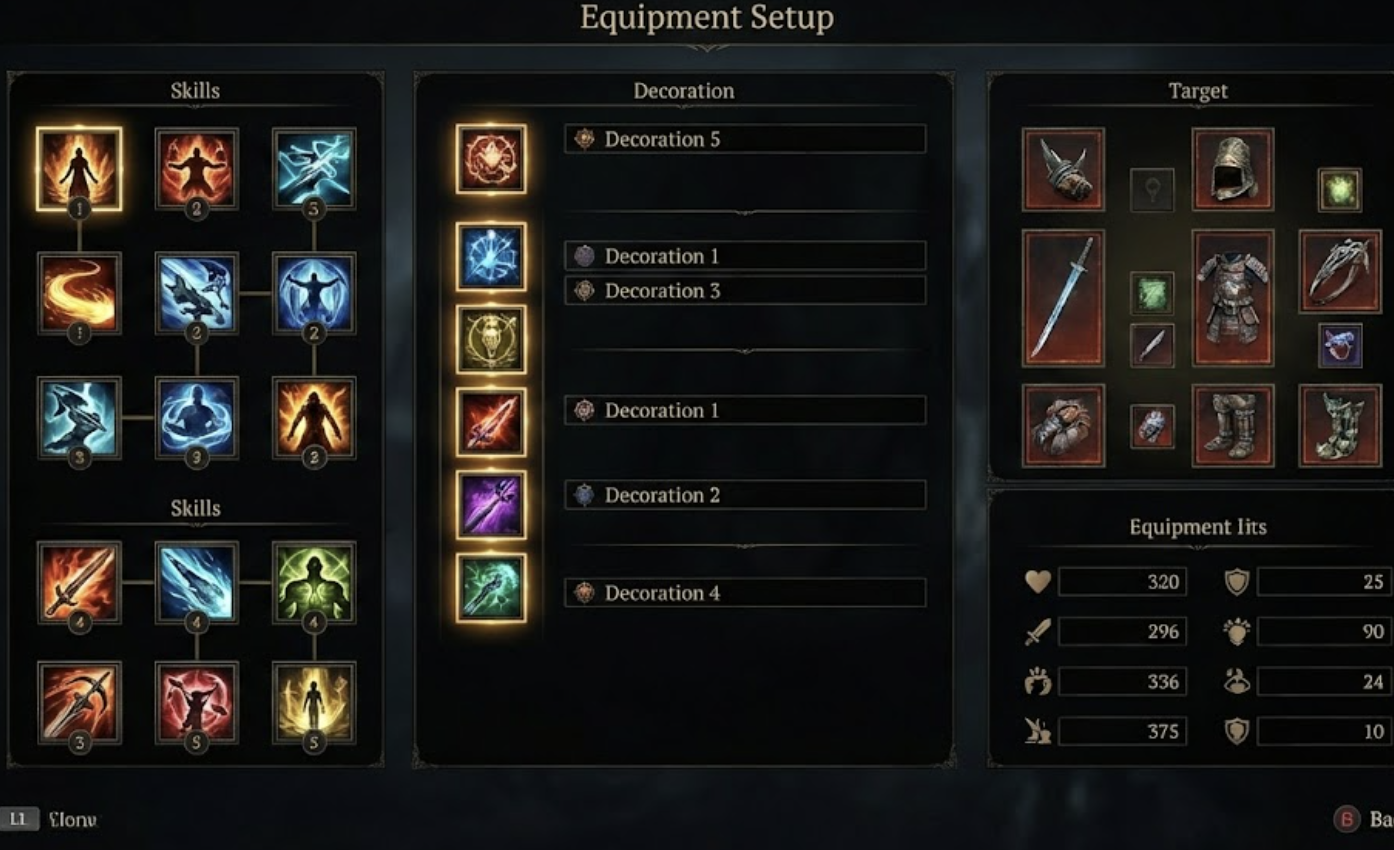
Task: Choose the hooded cowl equipment slot
Action: [1233, 169]
